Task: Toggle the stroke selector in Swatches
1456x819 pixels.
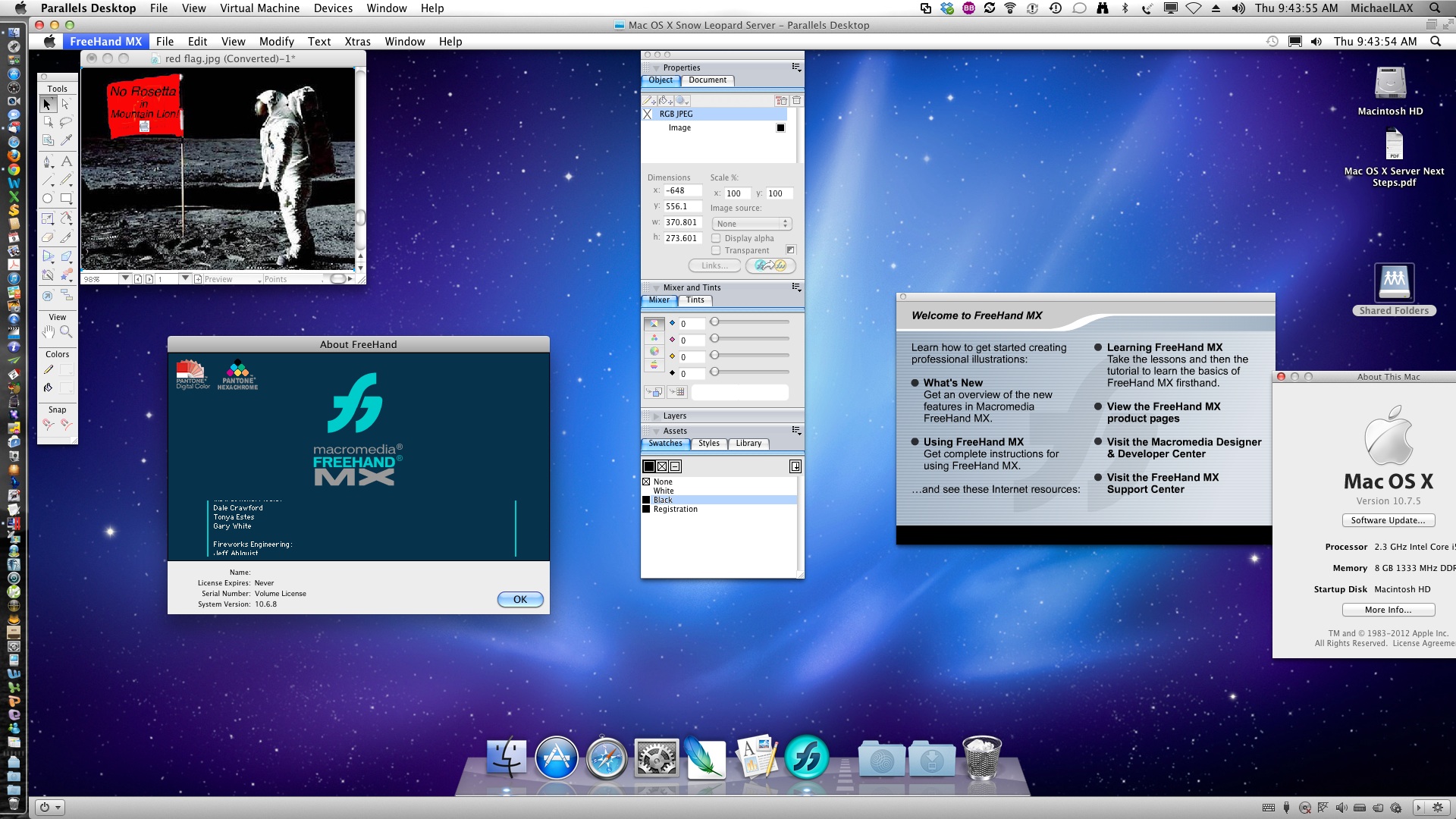Action: click(x=662, y=466)
